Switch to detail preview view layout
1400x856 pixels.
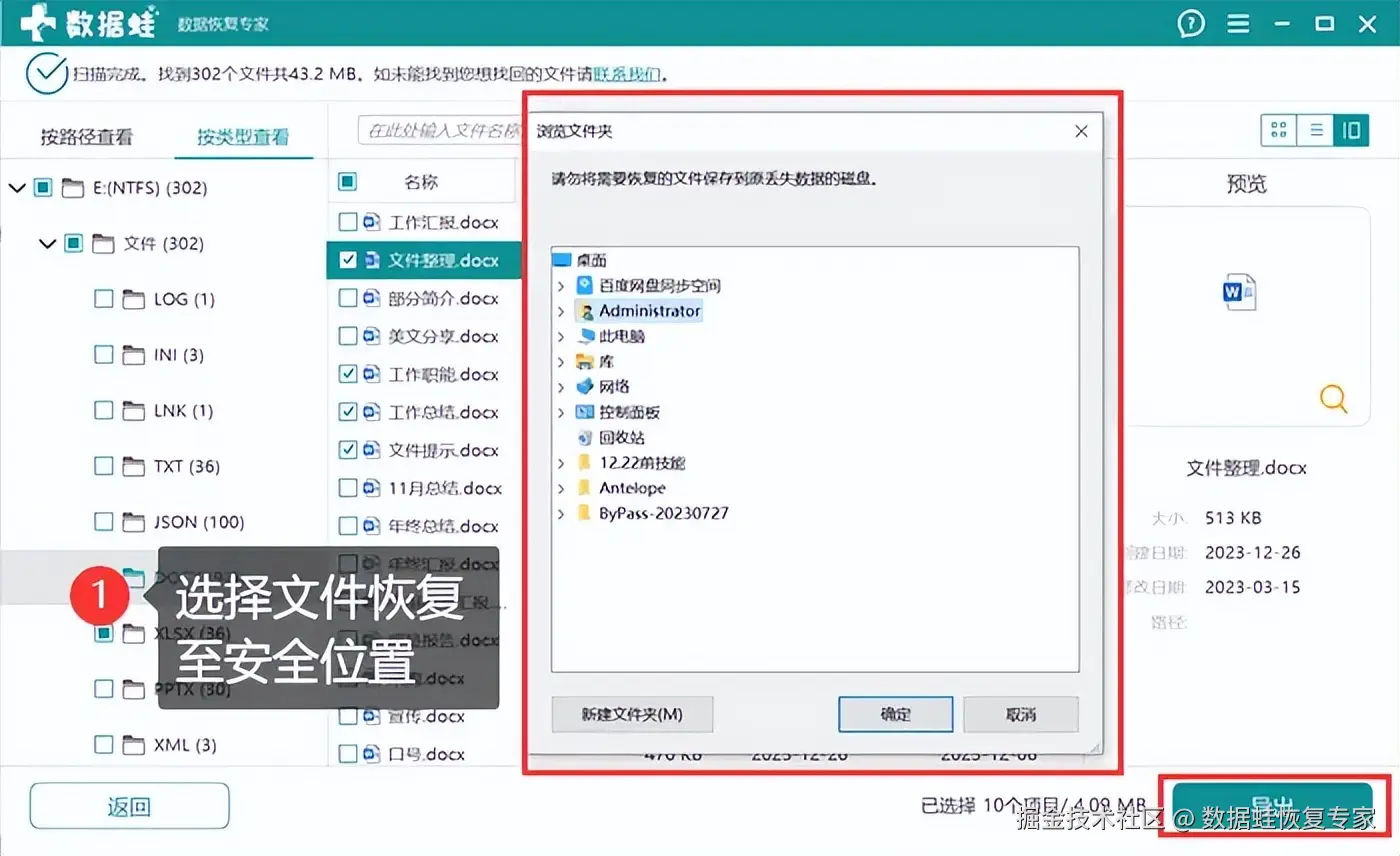click(1351, 129)
